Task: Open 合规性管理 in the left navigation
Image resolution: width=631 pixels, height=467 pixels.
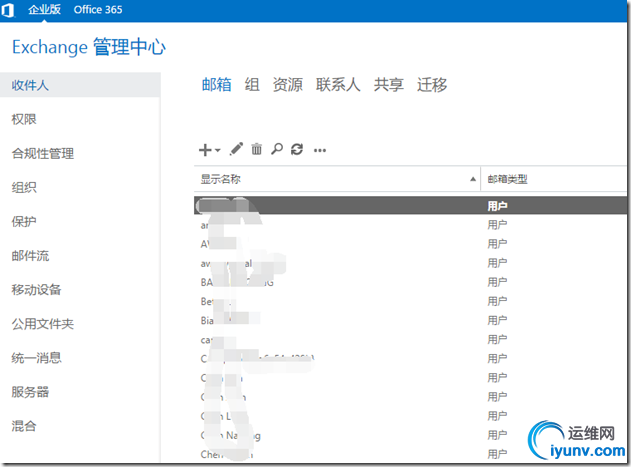Action: coord(43,153)
